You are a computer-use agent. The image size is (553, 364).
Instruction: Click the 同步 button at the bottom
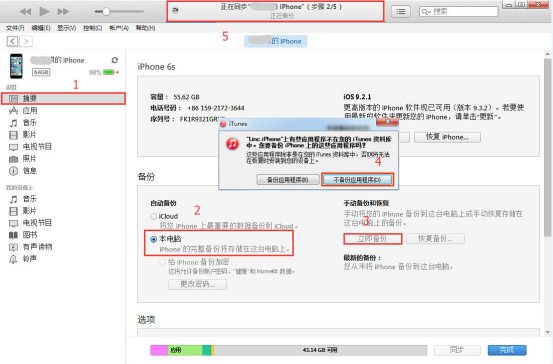click(457, 350)
